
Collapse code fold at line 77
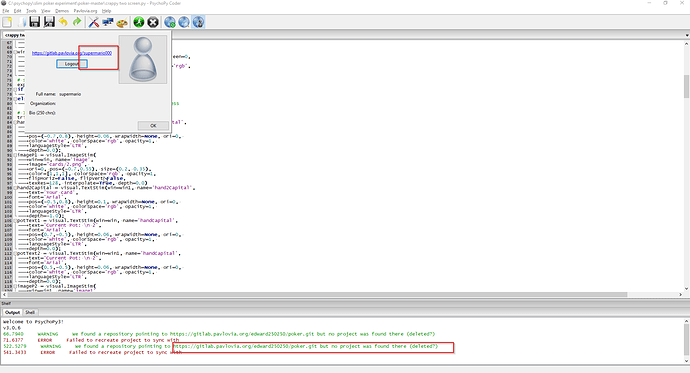(x=15, y=90)
